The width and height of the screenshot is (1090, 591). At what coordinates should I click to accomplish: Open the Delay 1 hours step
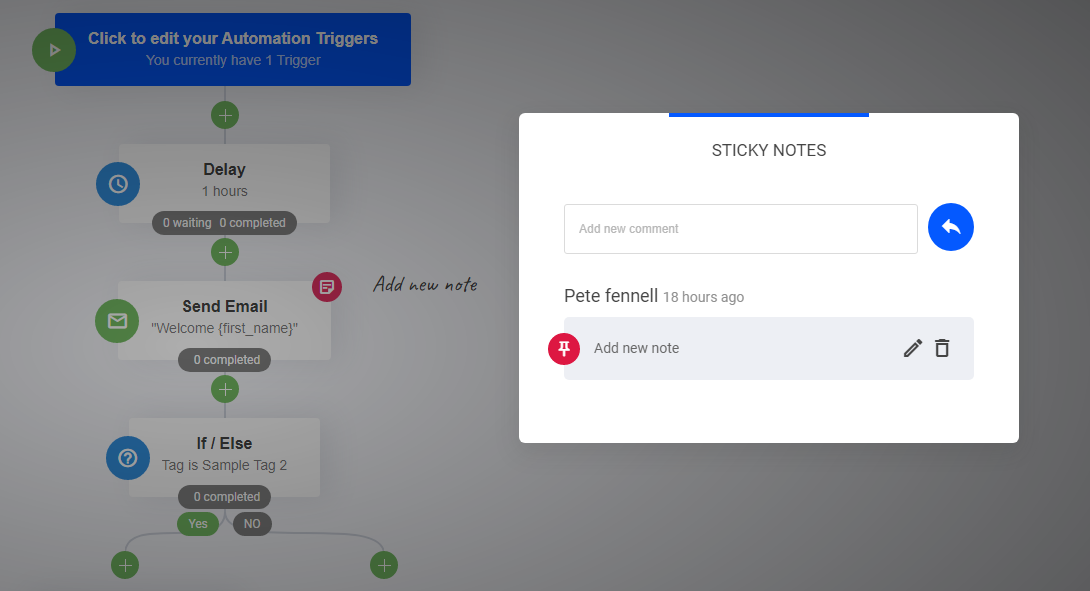[225, 180]
